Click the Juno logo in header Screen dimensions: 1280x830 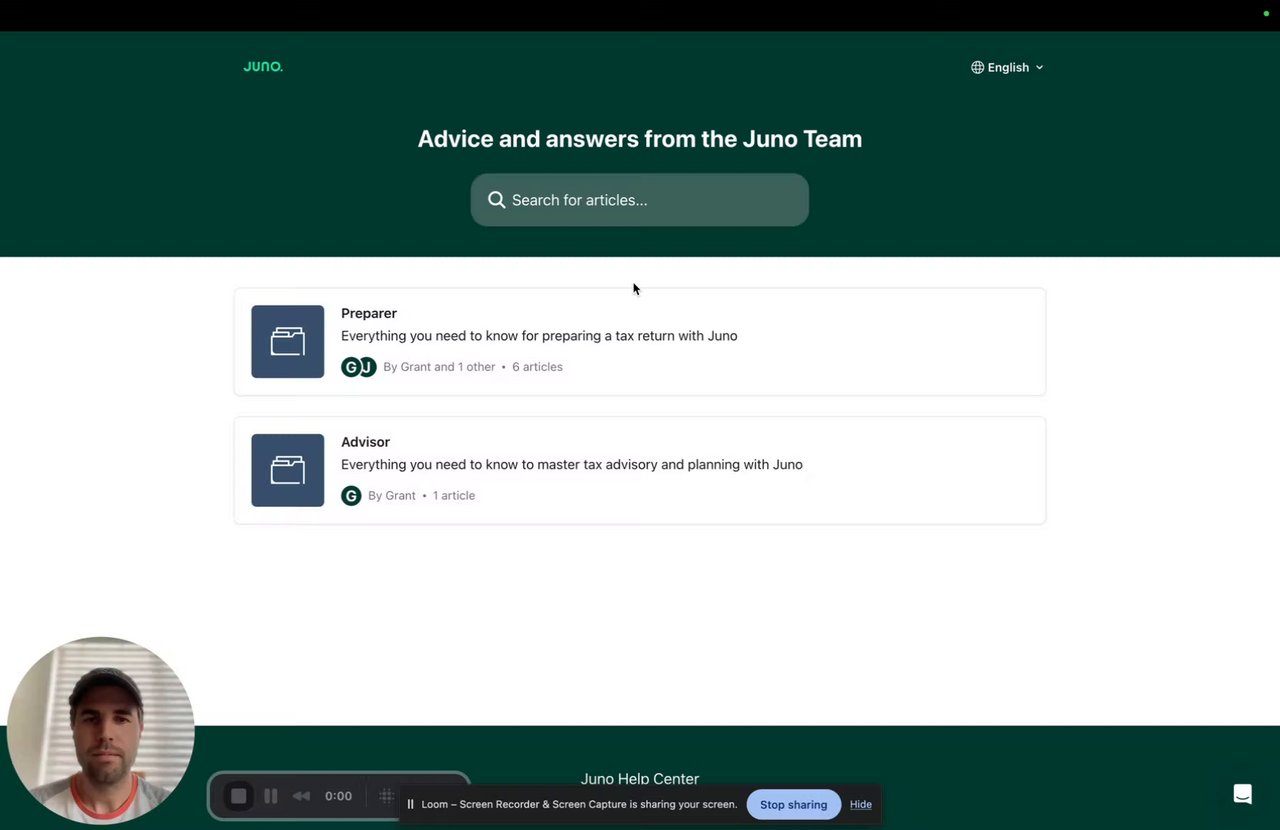tap(263, 67)
